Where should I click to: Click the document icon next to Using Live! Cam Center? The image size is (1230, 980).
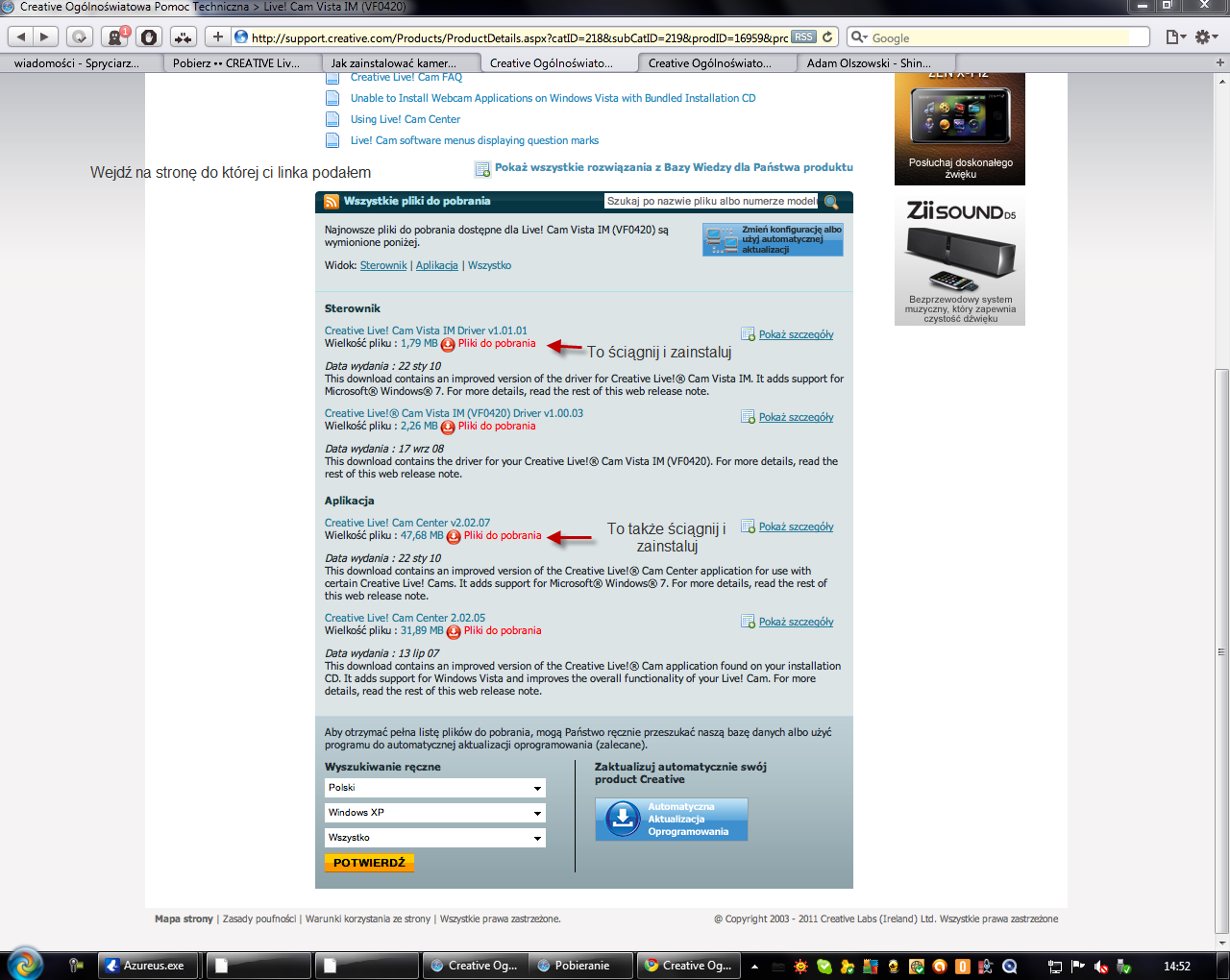[332, 119]
